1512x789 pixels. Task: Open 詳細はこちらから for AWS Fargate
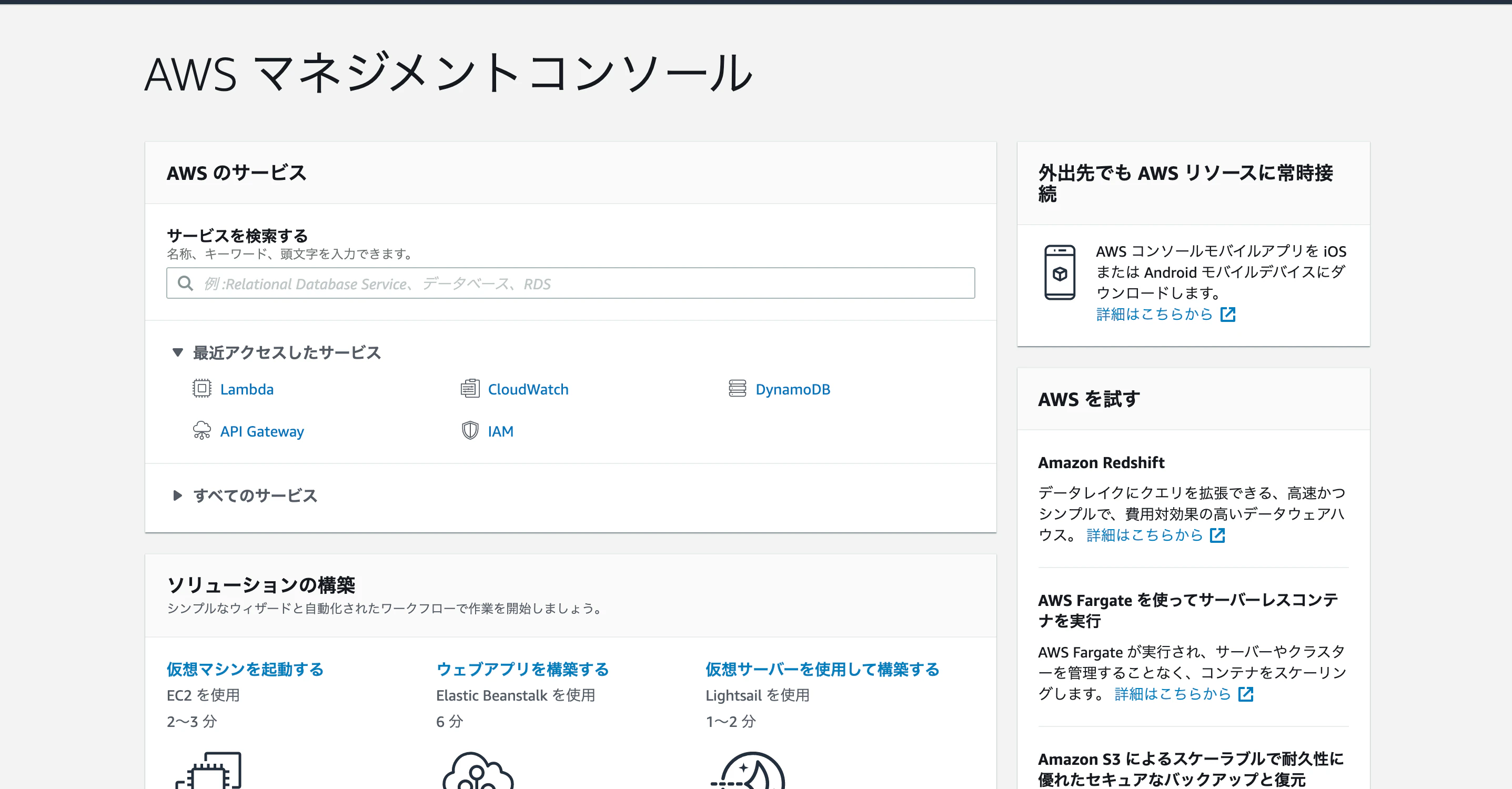(x=1173, y=694)
